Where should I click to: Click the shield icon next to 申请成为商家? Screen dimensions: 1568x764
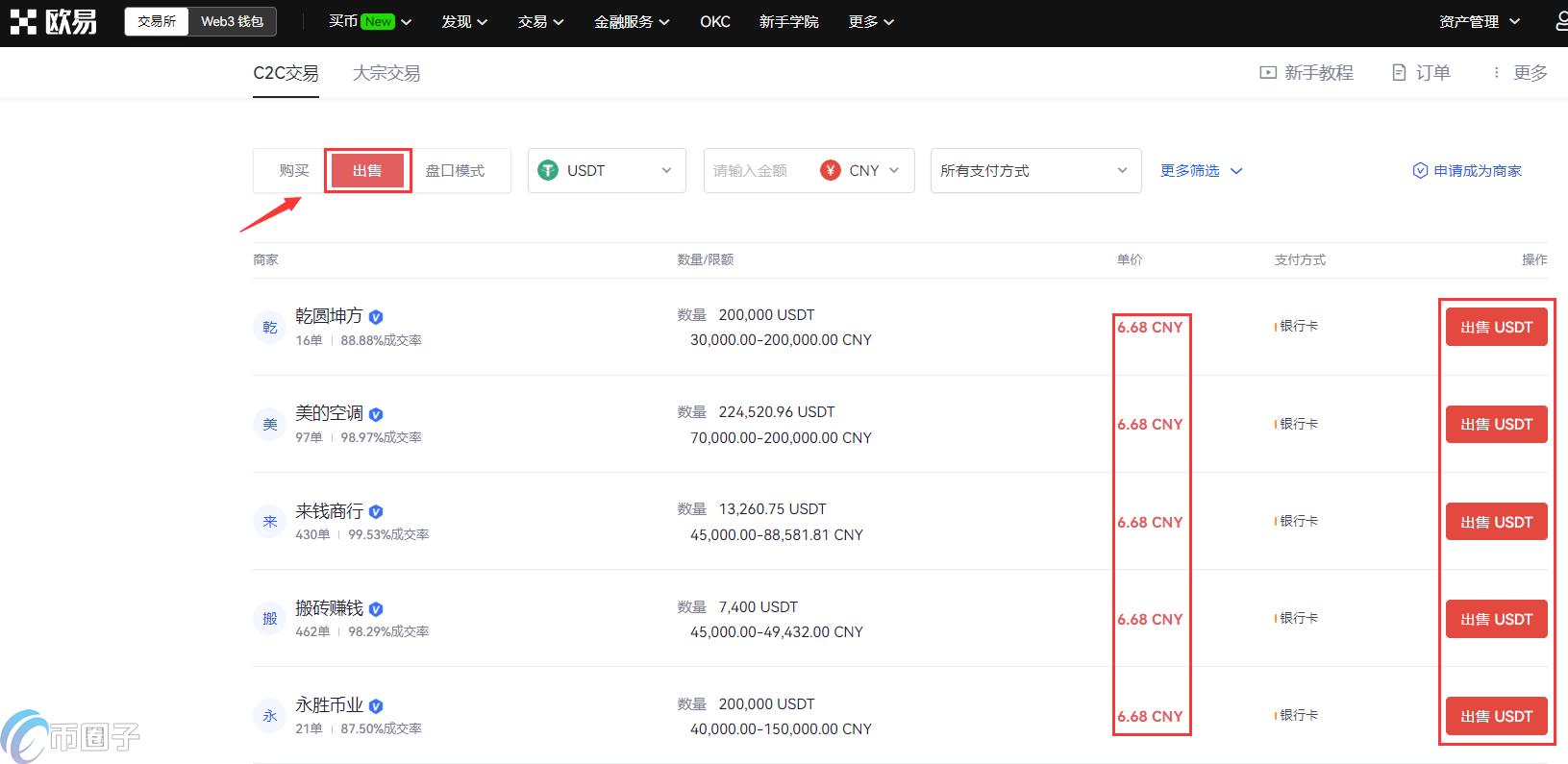(1420, 171)
